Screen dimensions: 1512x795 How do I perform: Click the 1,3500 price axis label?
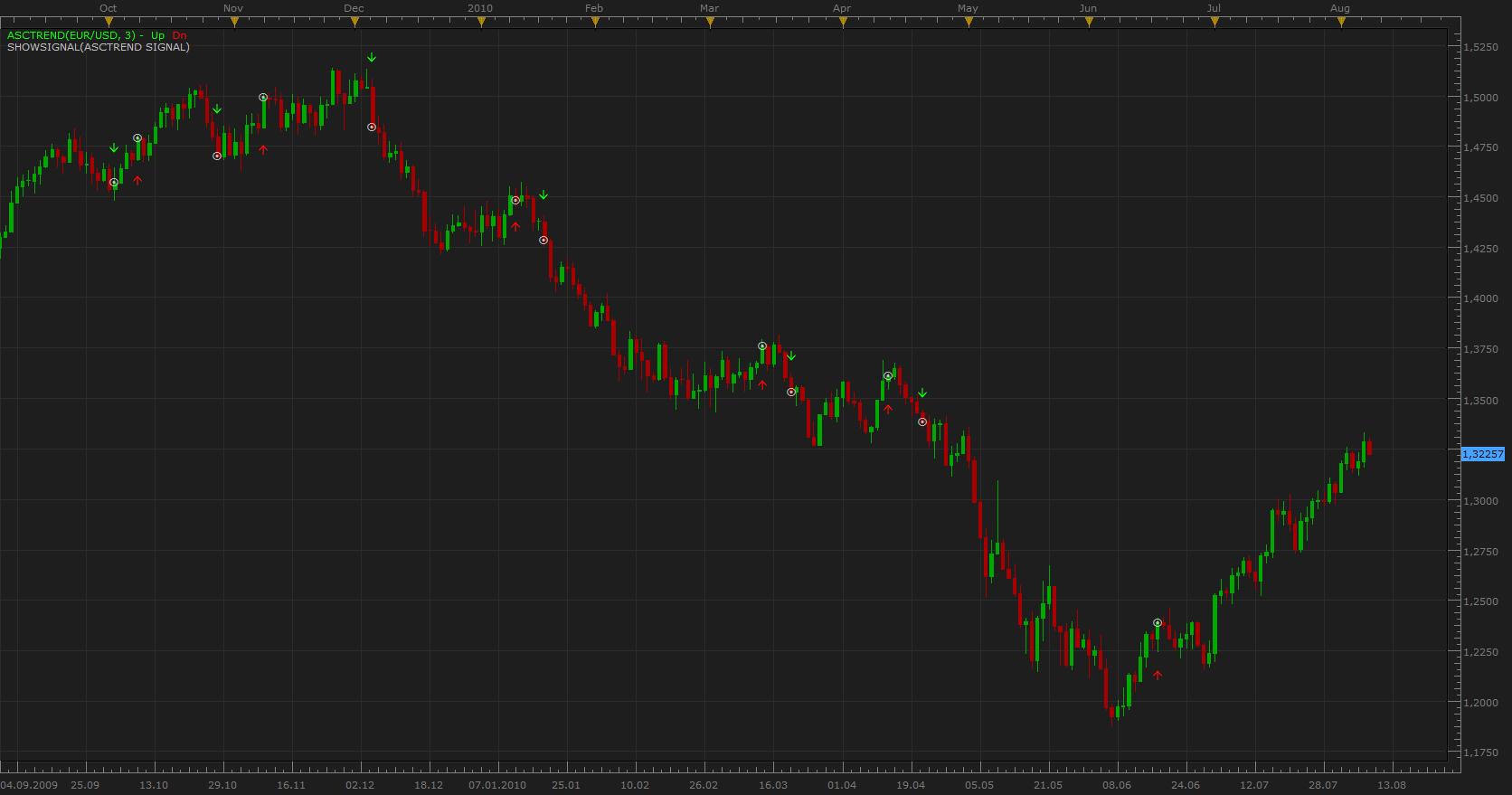click(1481, 401)
